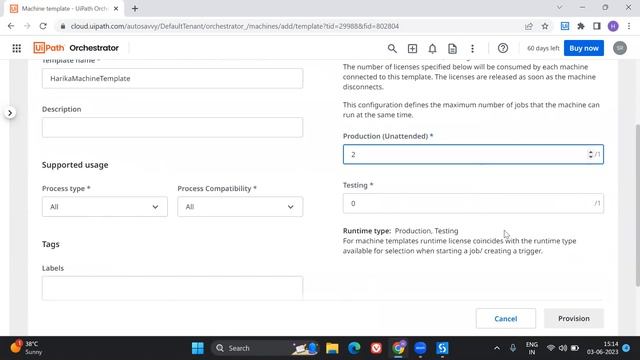Click the microphone tray icon
Image resolution: width=640 pixels, height=360 pixels.
point(513,348)
